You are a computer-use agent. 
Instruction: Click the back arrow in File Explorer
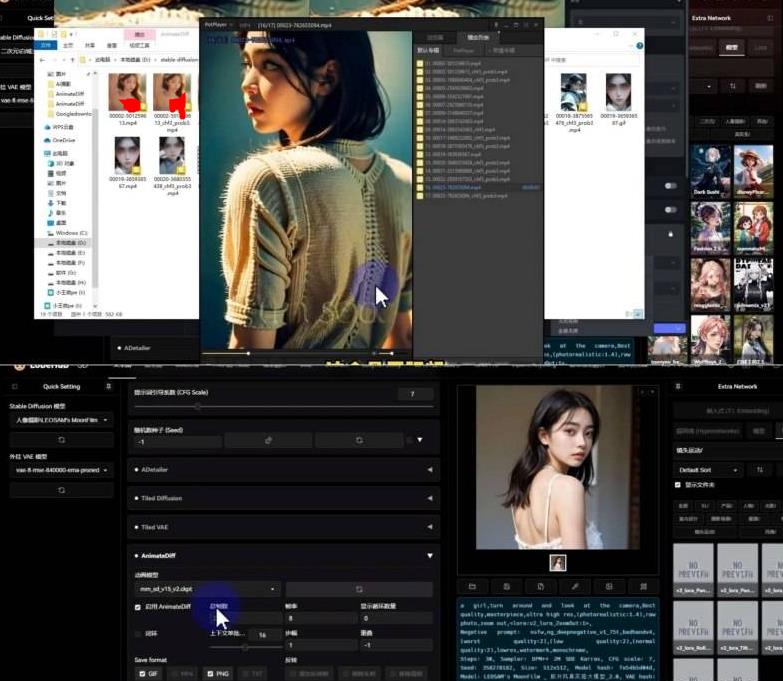[42, 60]
